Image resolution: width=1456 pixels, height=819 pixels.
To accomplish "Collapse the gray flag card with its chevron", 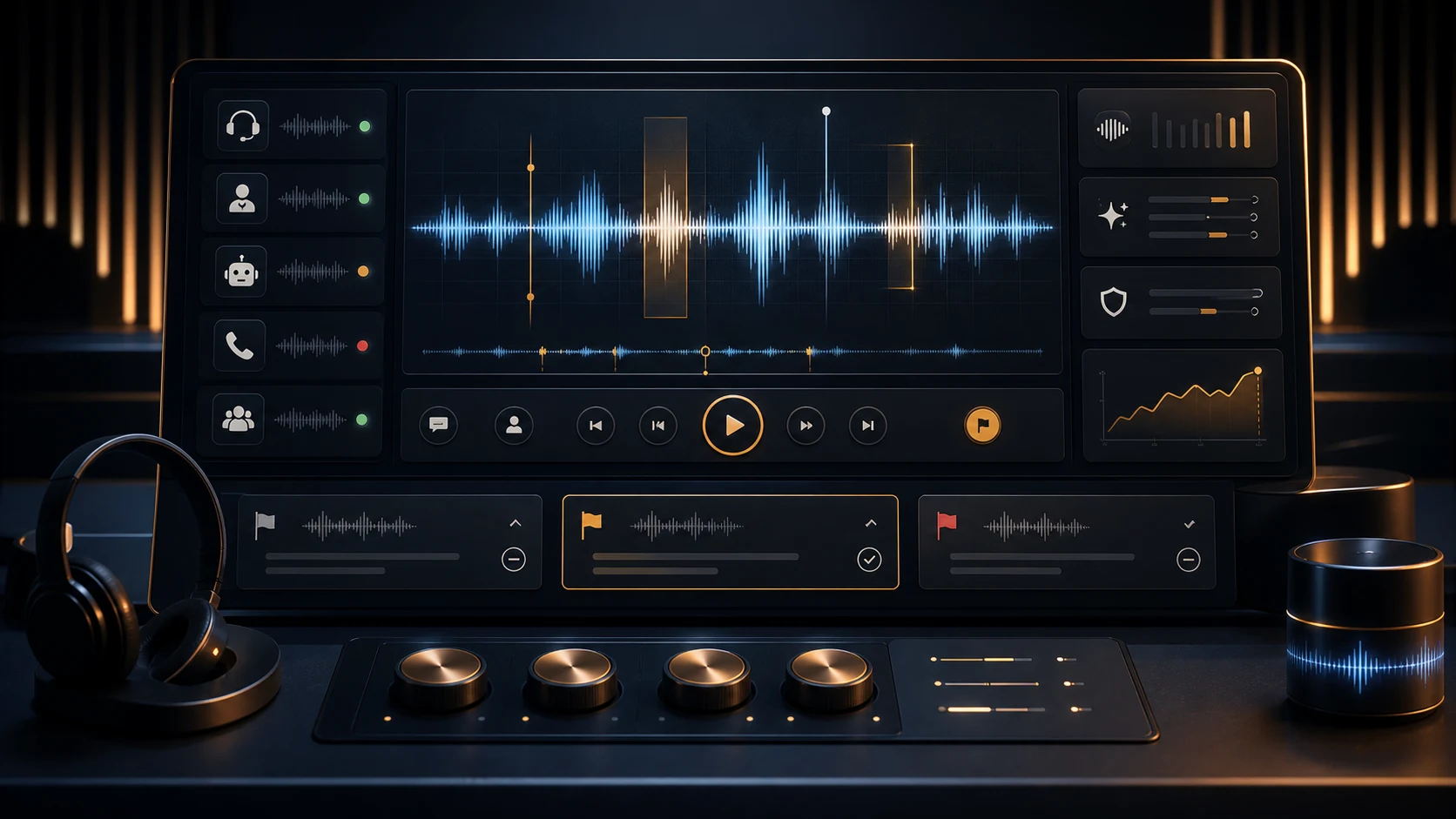I will pyautogui.click(x=516, y=523).
